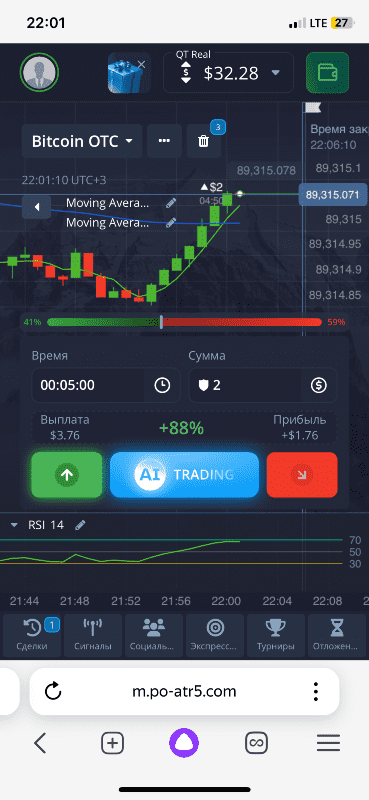Edit the RSI 14 indicator settings
The width and height of the screenshot is (369, 800).
click(80, 525)
